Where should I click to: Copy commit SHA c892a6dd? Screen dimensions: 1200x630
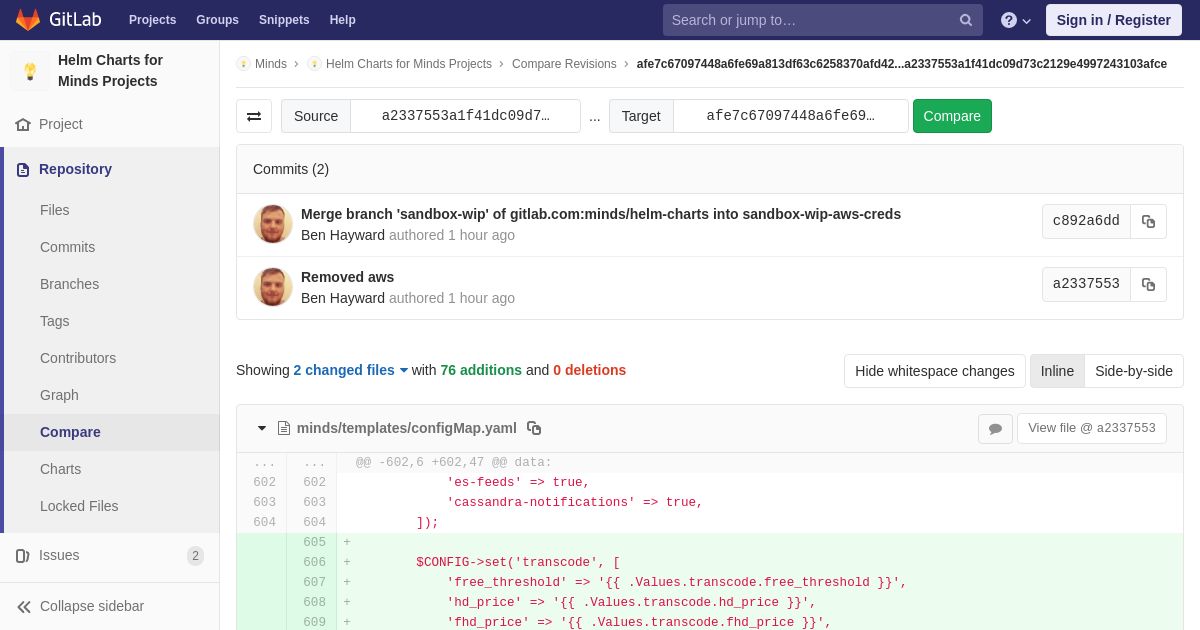click(x=1148, y=222)
